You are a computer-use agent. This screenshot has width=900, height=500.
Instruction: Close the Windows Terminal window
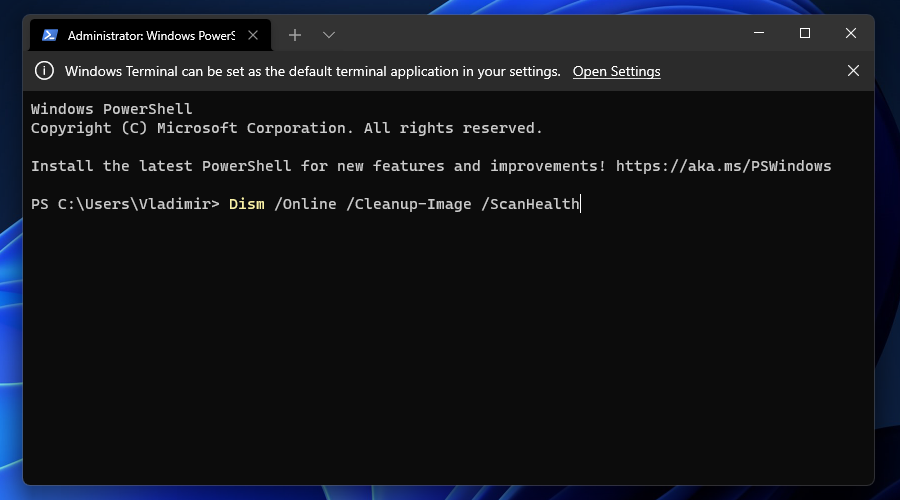pyautogui.click(x=851, y=33)
